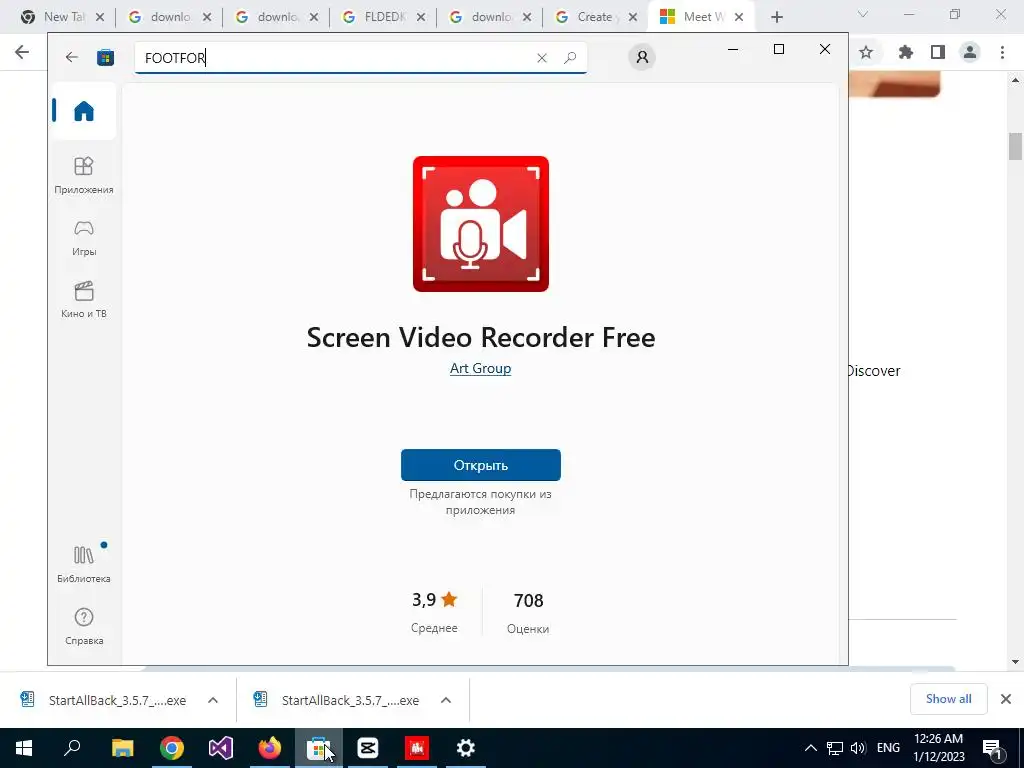1024x768 pixels.
Task: Switch to the New Tab Chrome tab
Action: (x=64, y=17)
